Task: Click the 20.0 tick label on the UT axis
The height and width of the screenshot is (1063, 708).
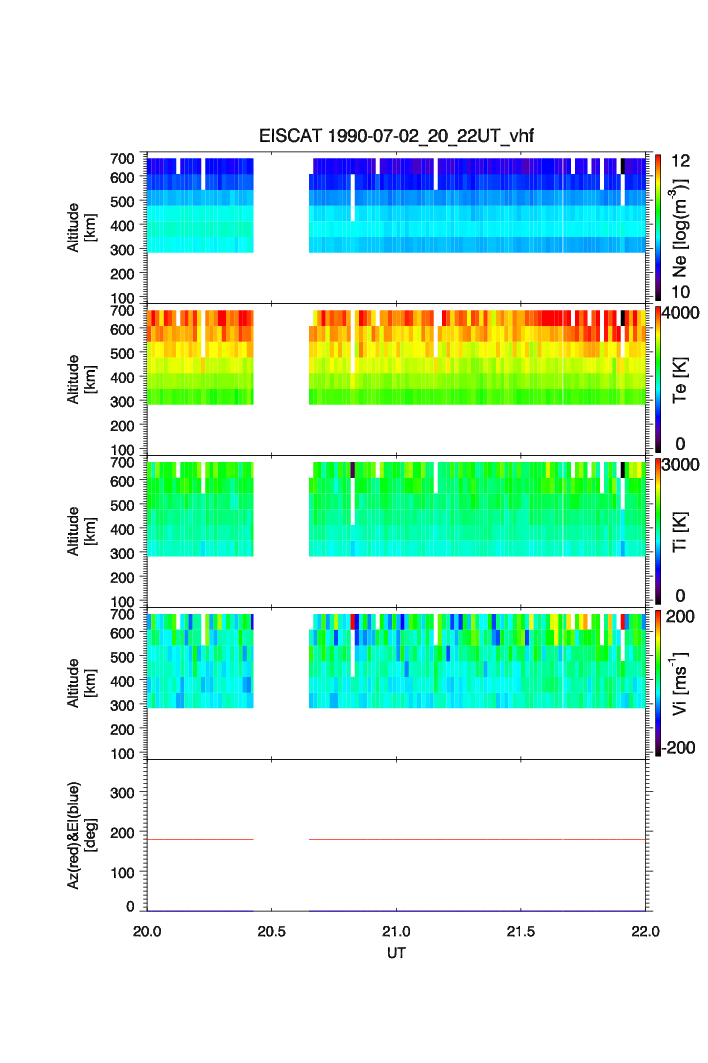Action: click(147, 931)
